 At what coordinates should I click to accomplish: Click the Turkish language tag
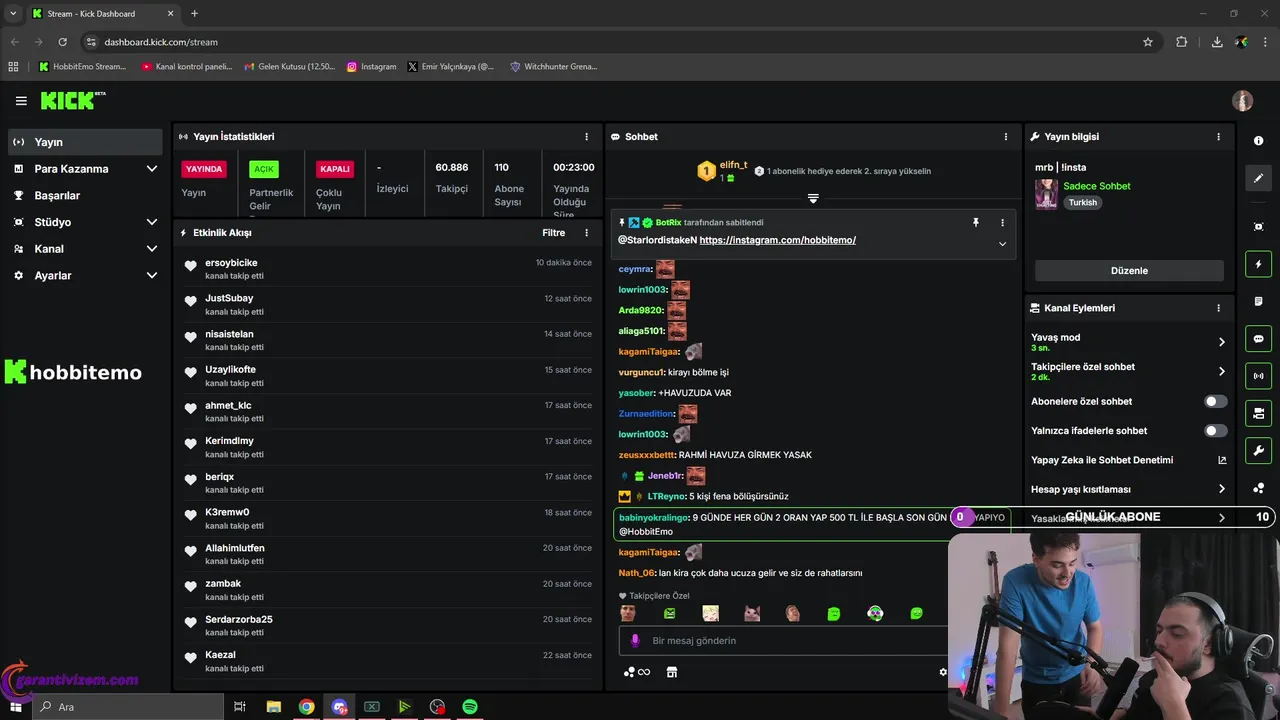click(x=1082, y=202)
